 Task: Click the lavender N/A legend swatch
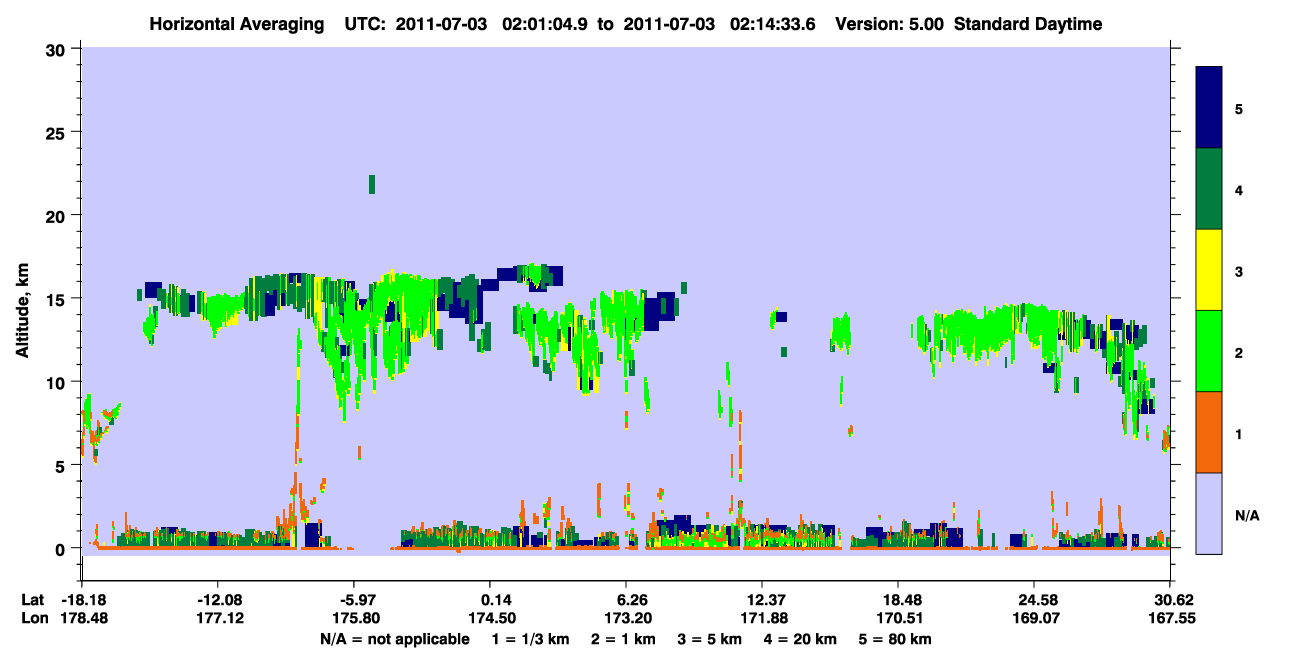pyautogui.click(x=1209, y=512)
